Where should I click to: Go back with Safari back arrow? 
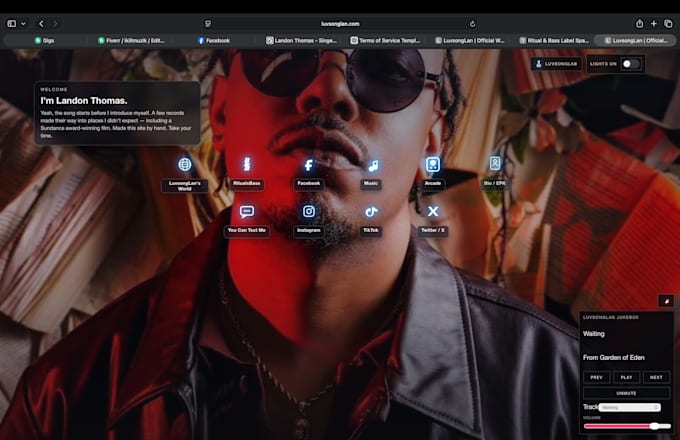tap(41, 24)
